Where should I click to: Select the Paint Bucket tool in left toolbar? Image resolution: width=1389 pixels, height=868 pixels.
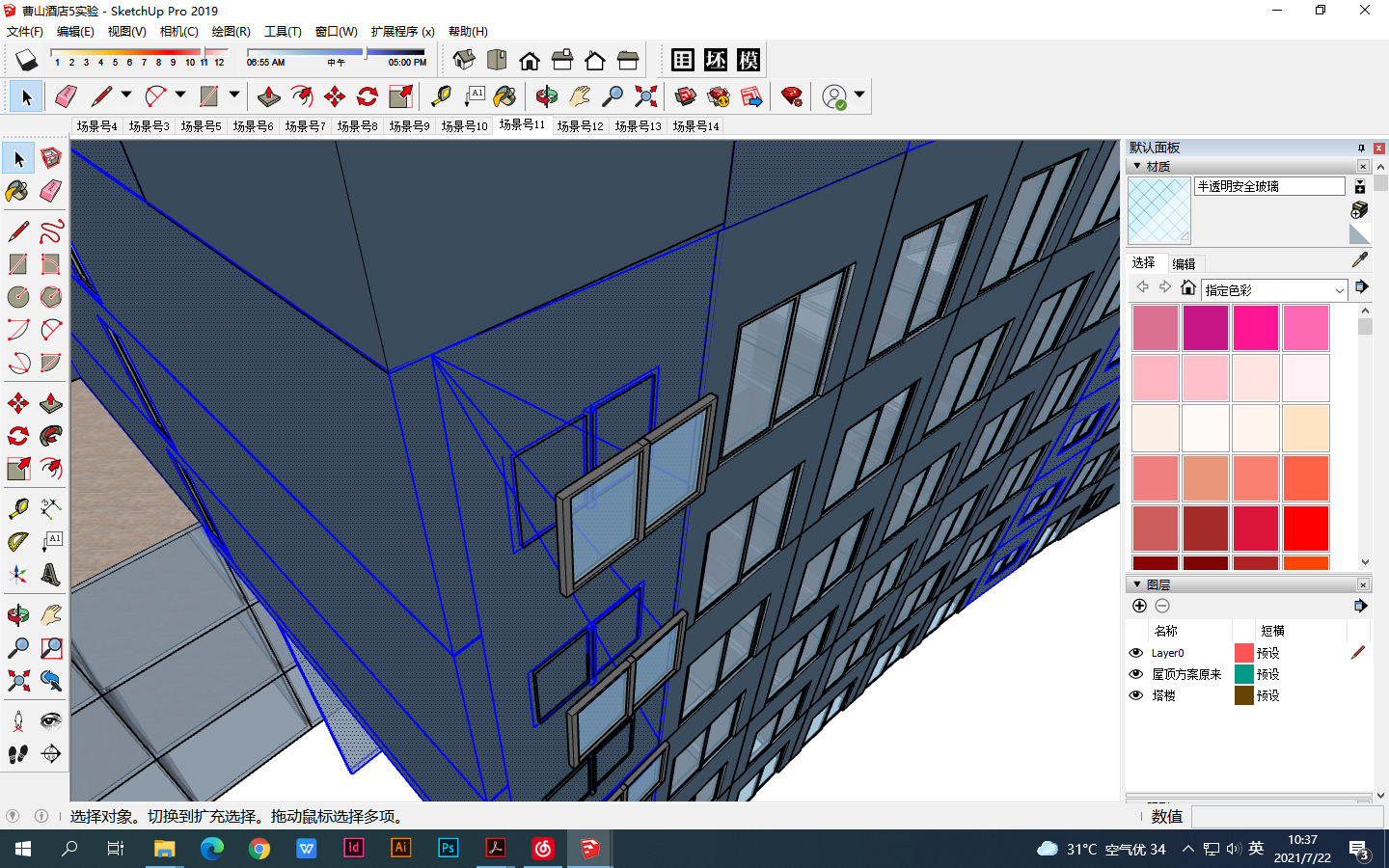(17, 191)
